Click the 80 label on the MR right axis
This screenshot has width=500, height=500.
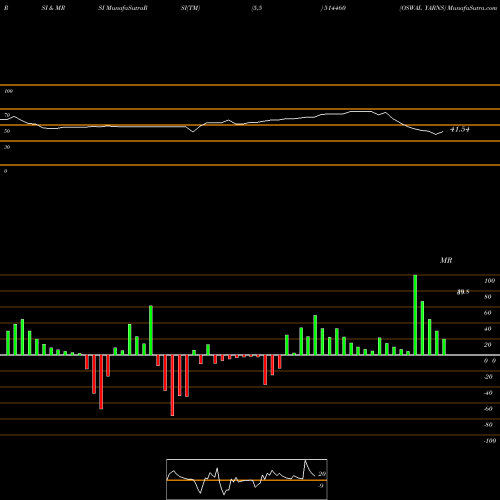point(488,297)
